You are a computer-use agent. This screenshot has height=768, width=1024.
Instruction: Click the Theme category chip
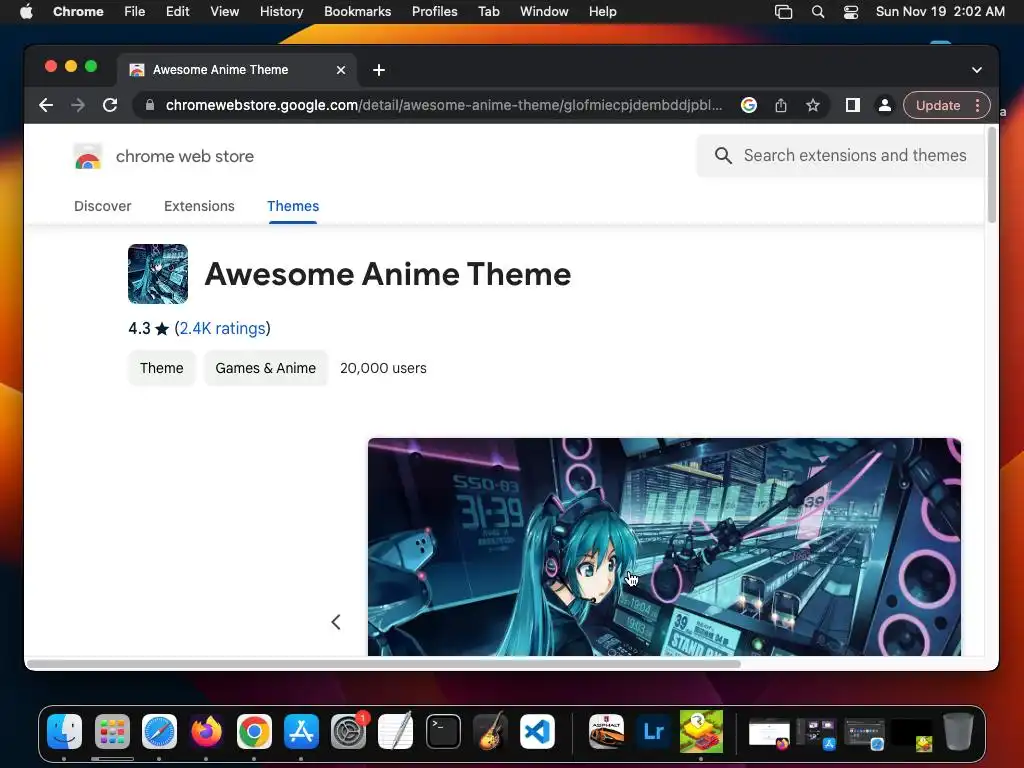(161, 368)
